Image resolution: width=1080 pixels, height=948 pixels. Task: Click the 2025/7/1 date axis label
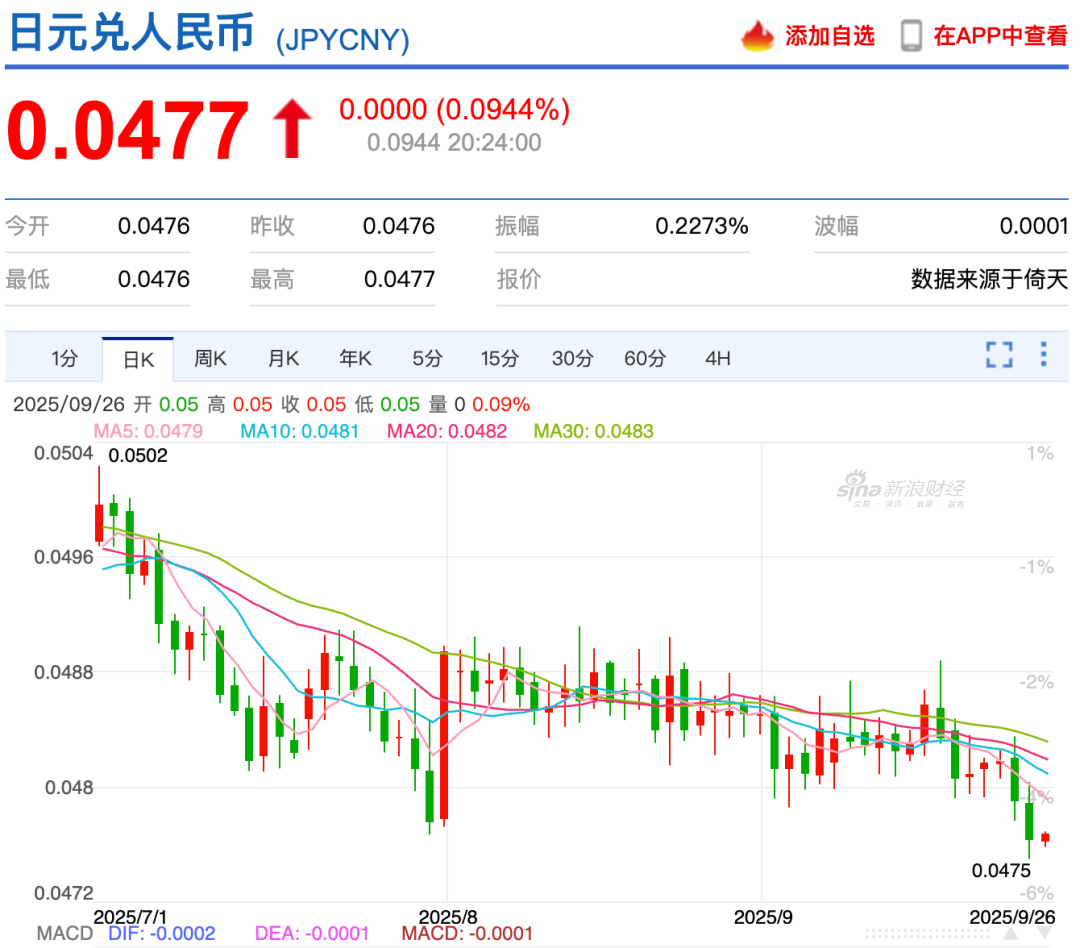(130, 917)
